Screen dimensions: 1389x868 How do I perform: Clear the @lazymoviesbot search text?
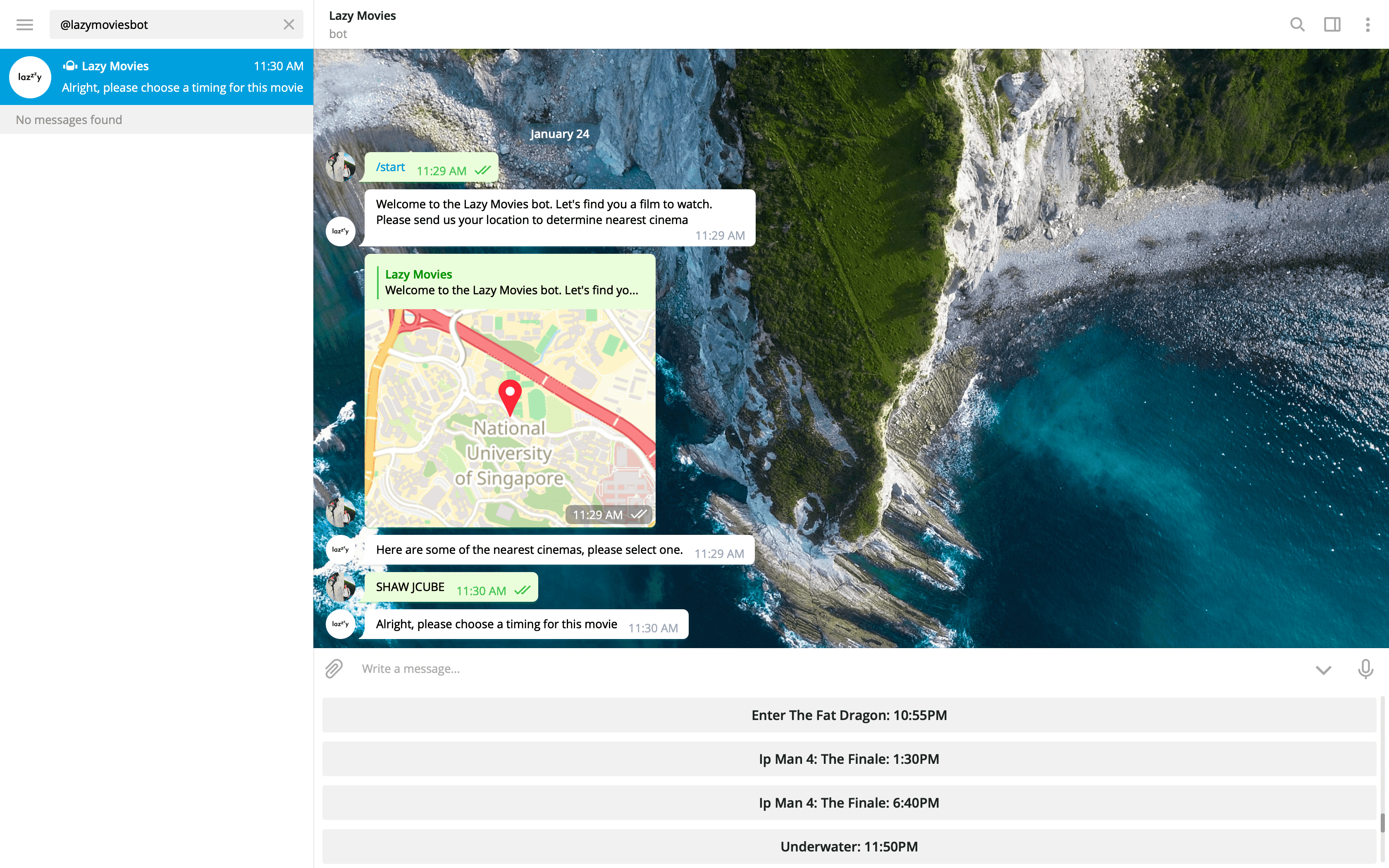[x=289, y=25]
